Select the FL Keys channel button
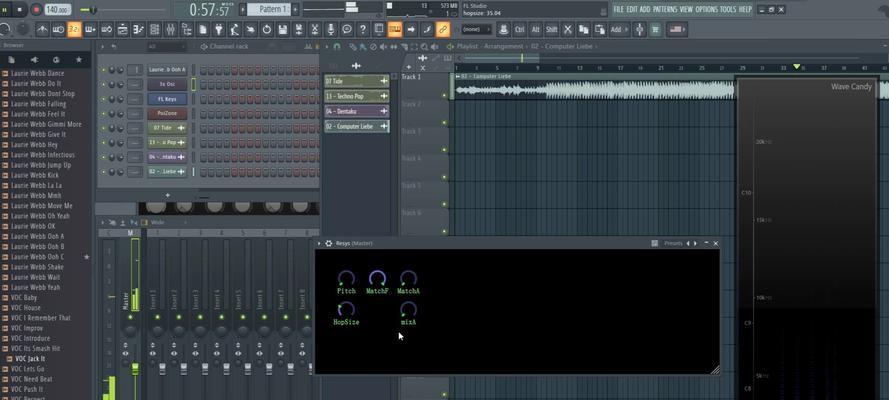This screenshot has height=400, width=889. (167, 99)
